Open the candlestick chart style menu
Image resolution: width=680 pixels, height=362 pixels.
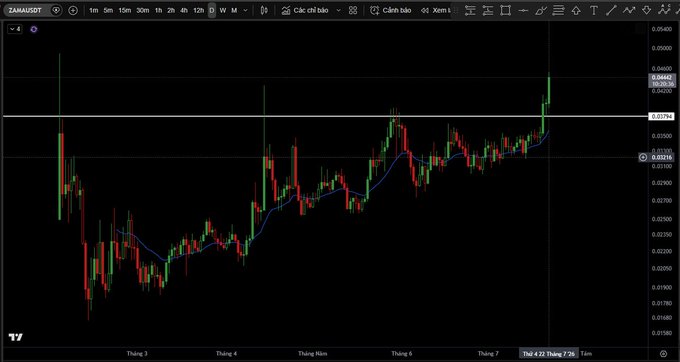click(264, 10)
